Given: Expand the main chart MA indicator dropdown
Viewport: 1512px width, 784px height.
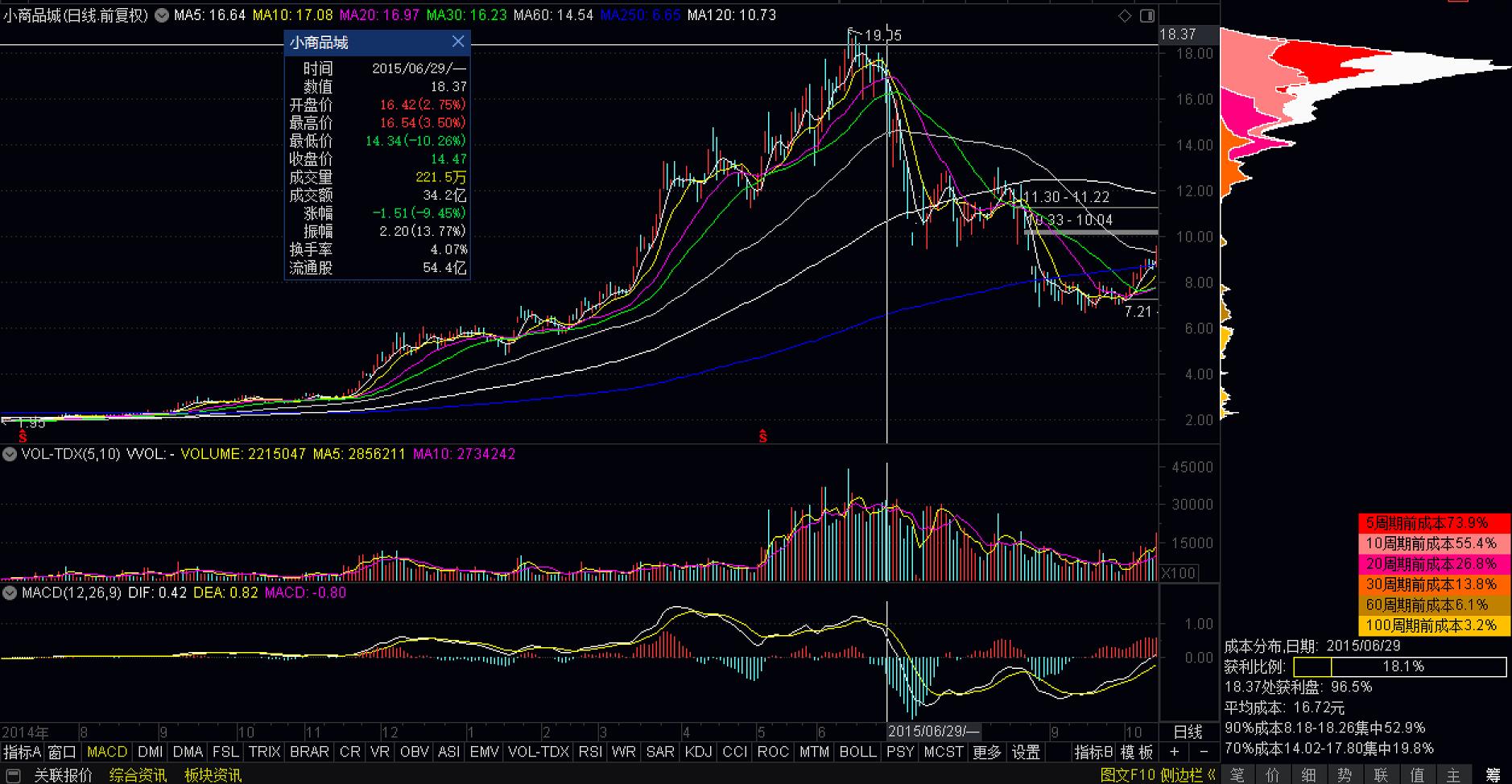Looking at the screenshot, I should 161,15.
